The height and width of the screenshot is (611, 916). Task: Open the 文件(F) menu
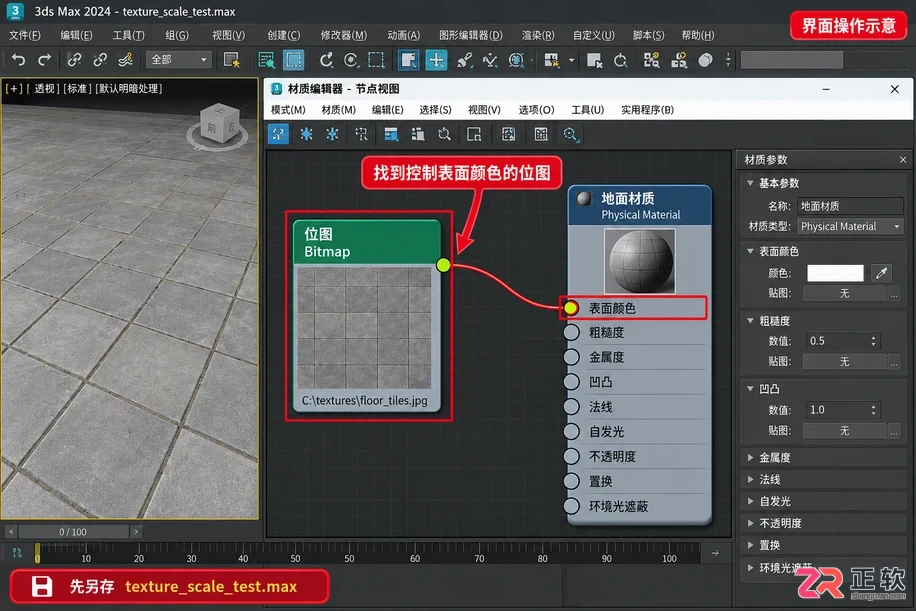tap(25, 35)
